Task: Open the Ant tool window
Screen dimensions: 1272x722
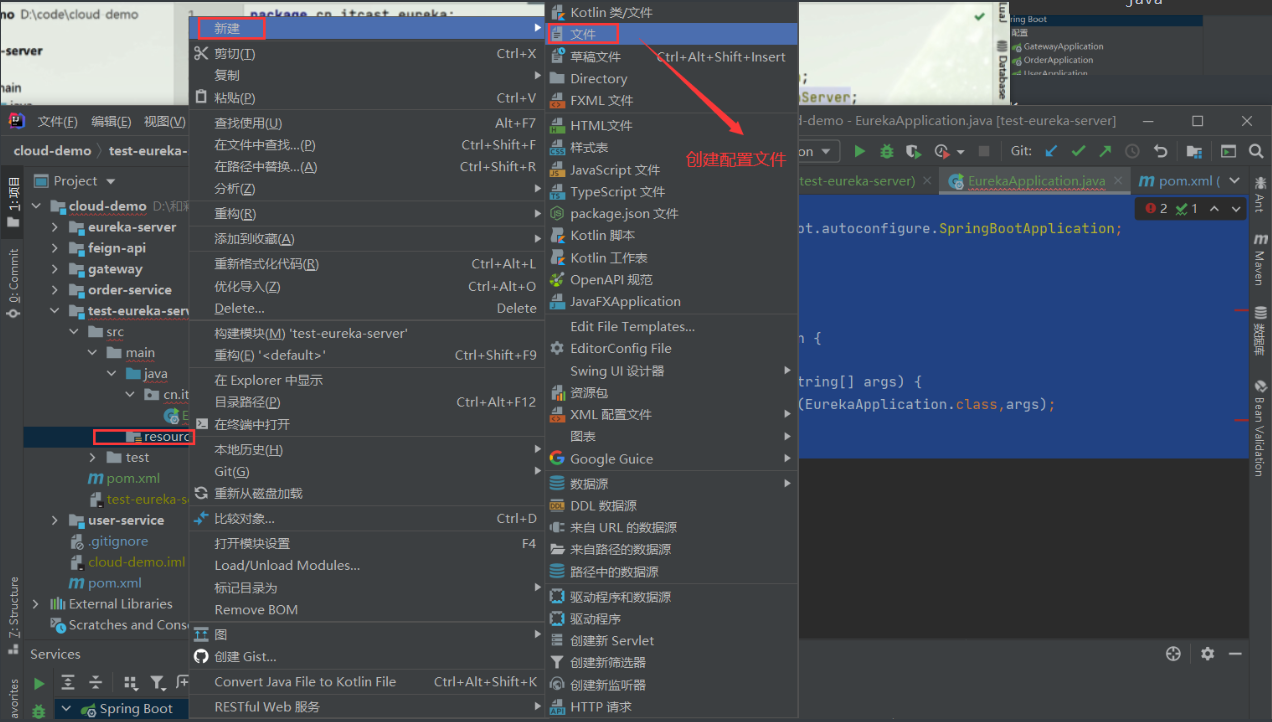Action: click(1260, 193)
